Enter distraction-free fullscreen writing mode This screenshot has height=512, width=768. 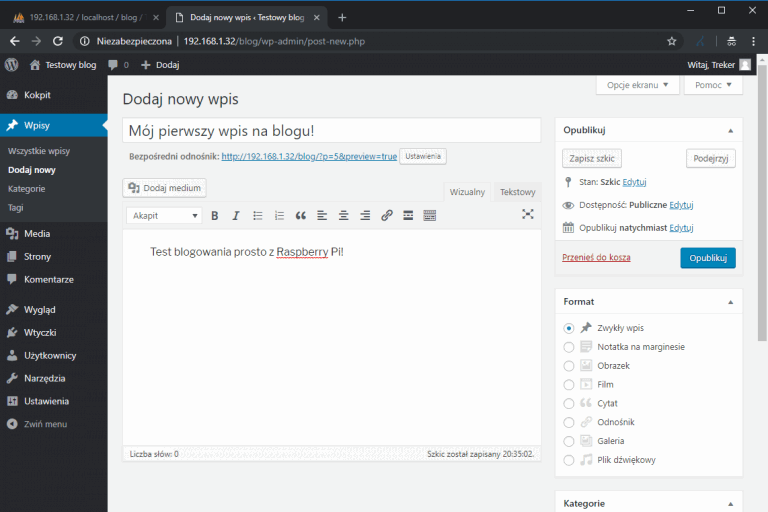(528, 214)
